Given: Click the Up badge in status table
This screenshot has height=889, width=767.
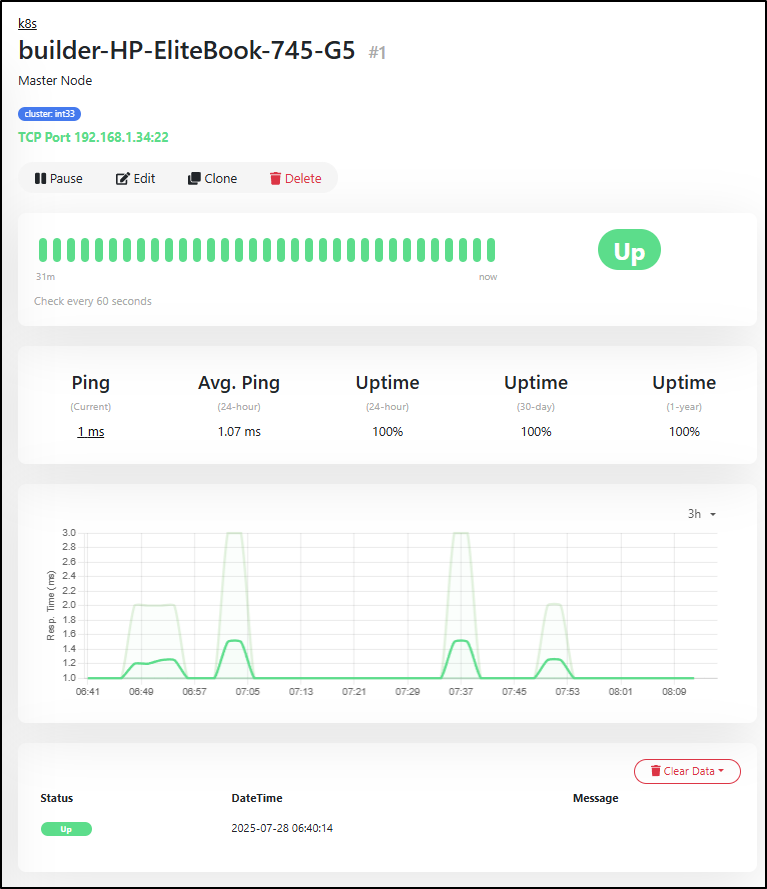Looking at the screenshot, I should tap(66, 829).
